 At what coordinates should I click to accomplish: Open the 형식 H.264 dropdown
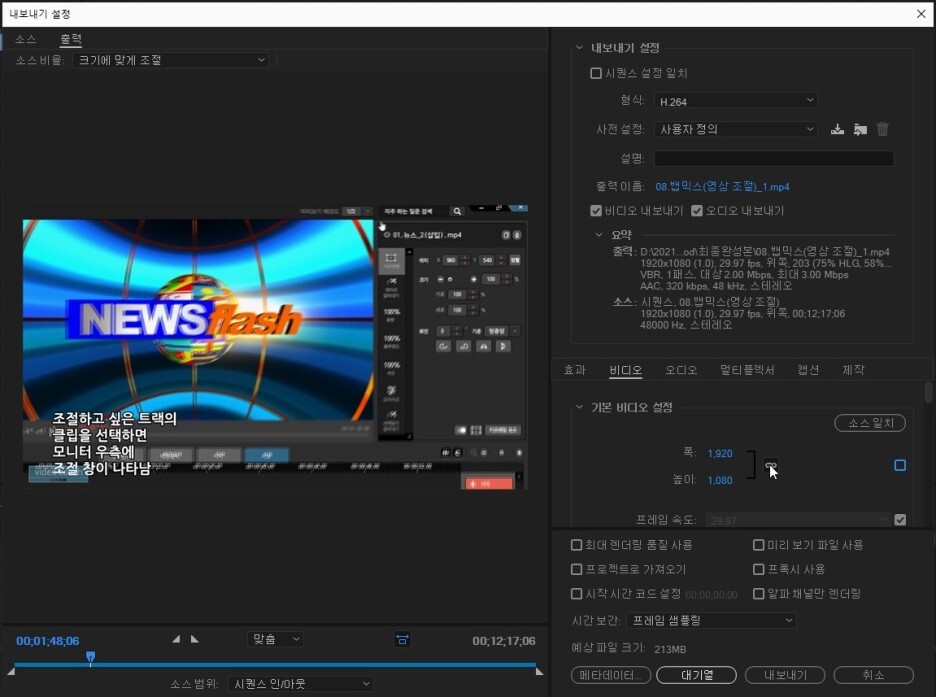coord(735,101)
